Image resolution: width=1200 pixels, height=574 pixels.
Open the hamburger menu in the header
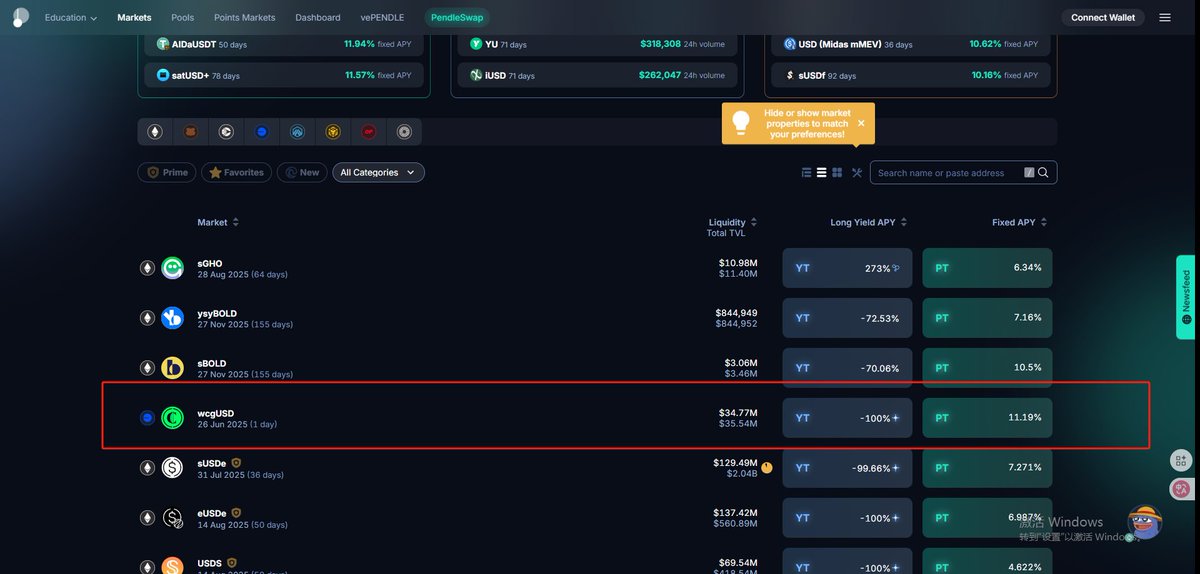pyautogui.click(x=1165, y=18)
